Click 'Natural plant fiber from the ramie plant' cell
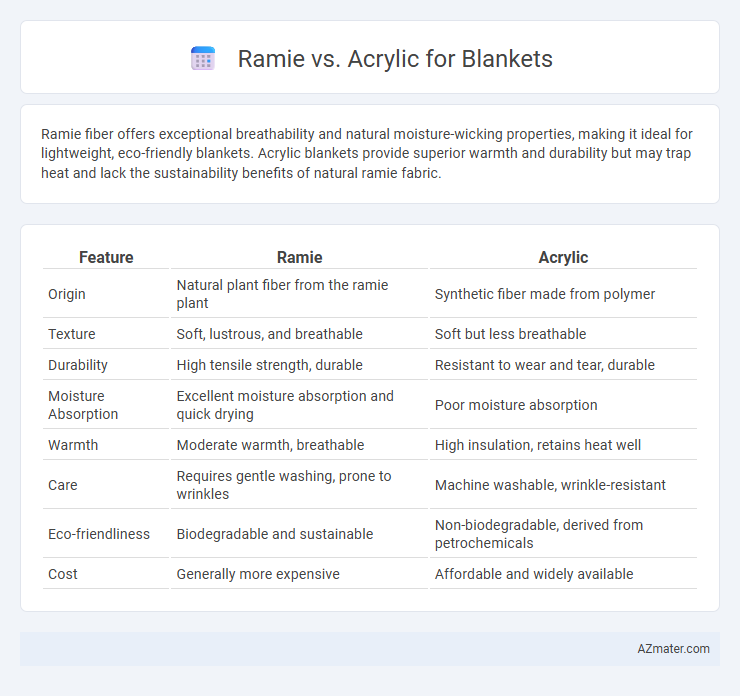The height and width of the screenshot is (696, 740). coord(299,294)
